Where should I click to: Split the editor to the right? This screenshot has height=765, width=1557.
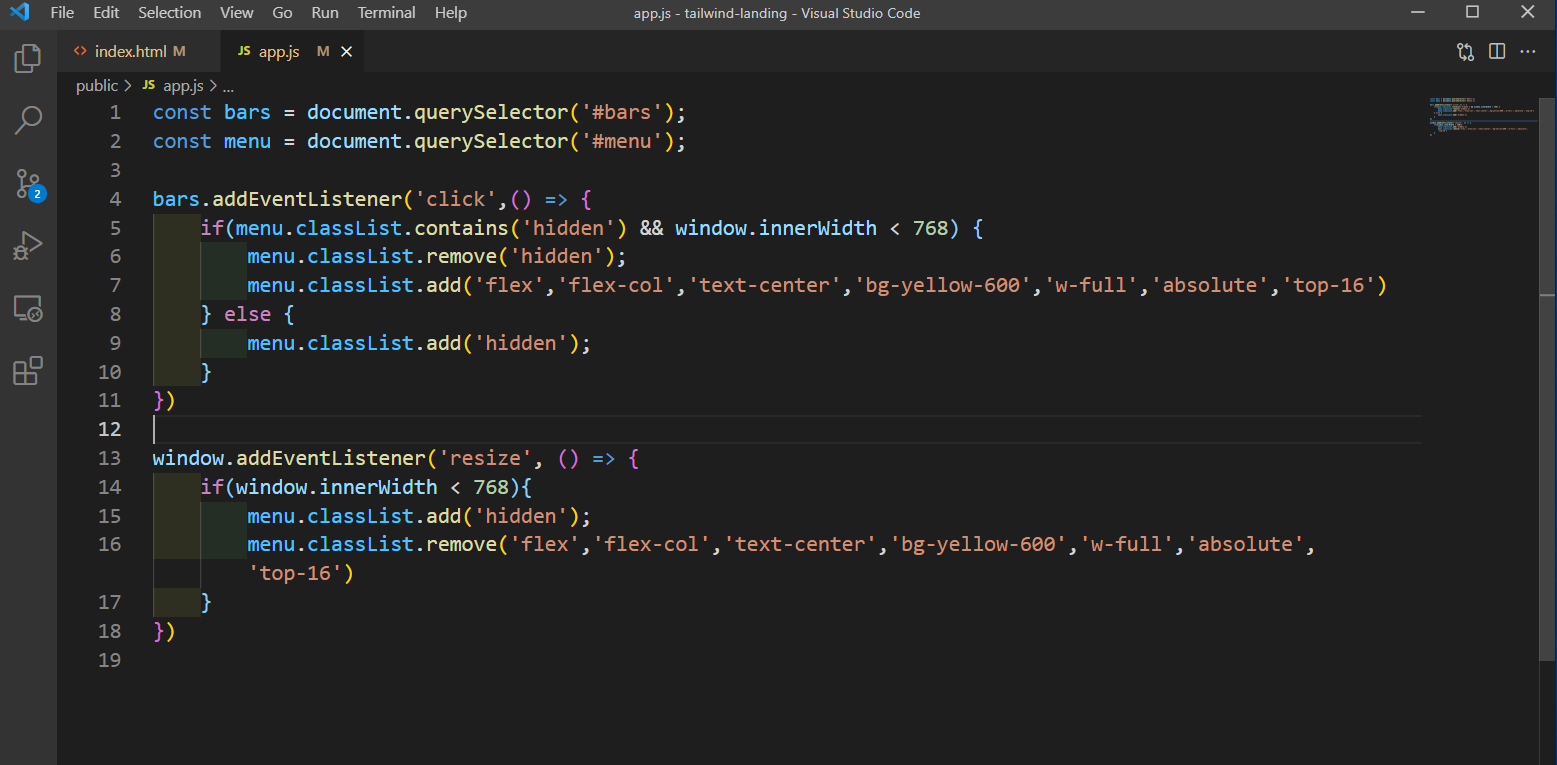point(1497,52)
